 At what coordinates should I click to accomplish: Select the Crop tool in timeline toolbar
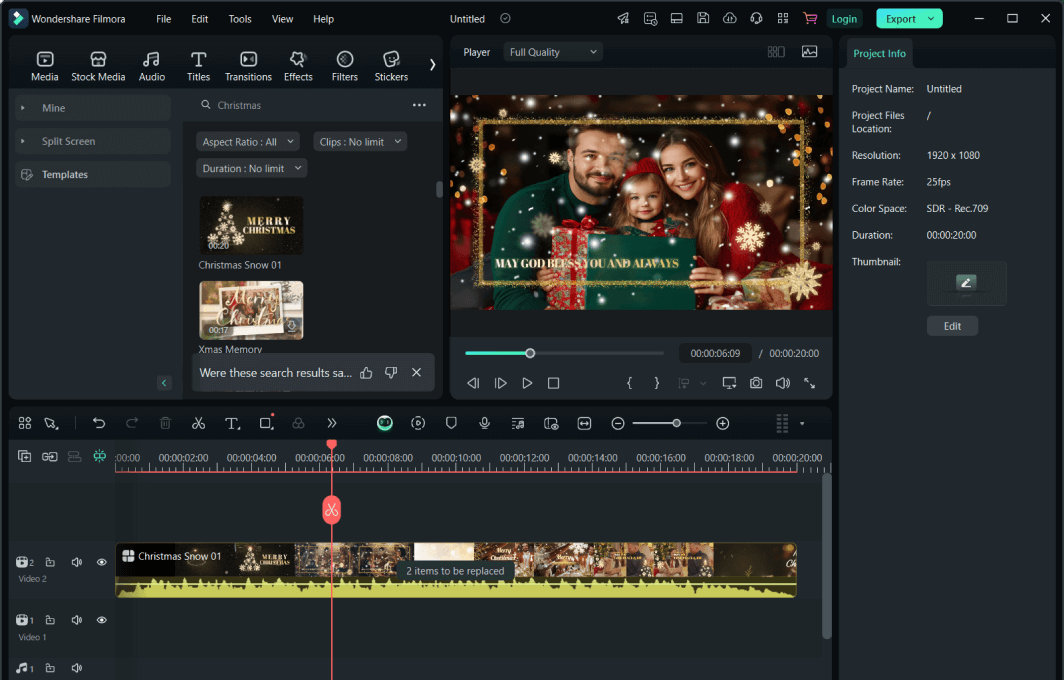tap(266, 423)
